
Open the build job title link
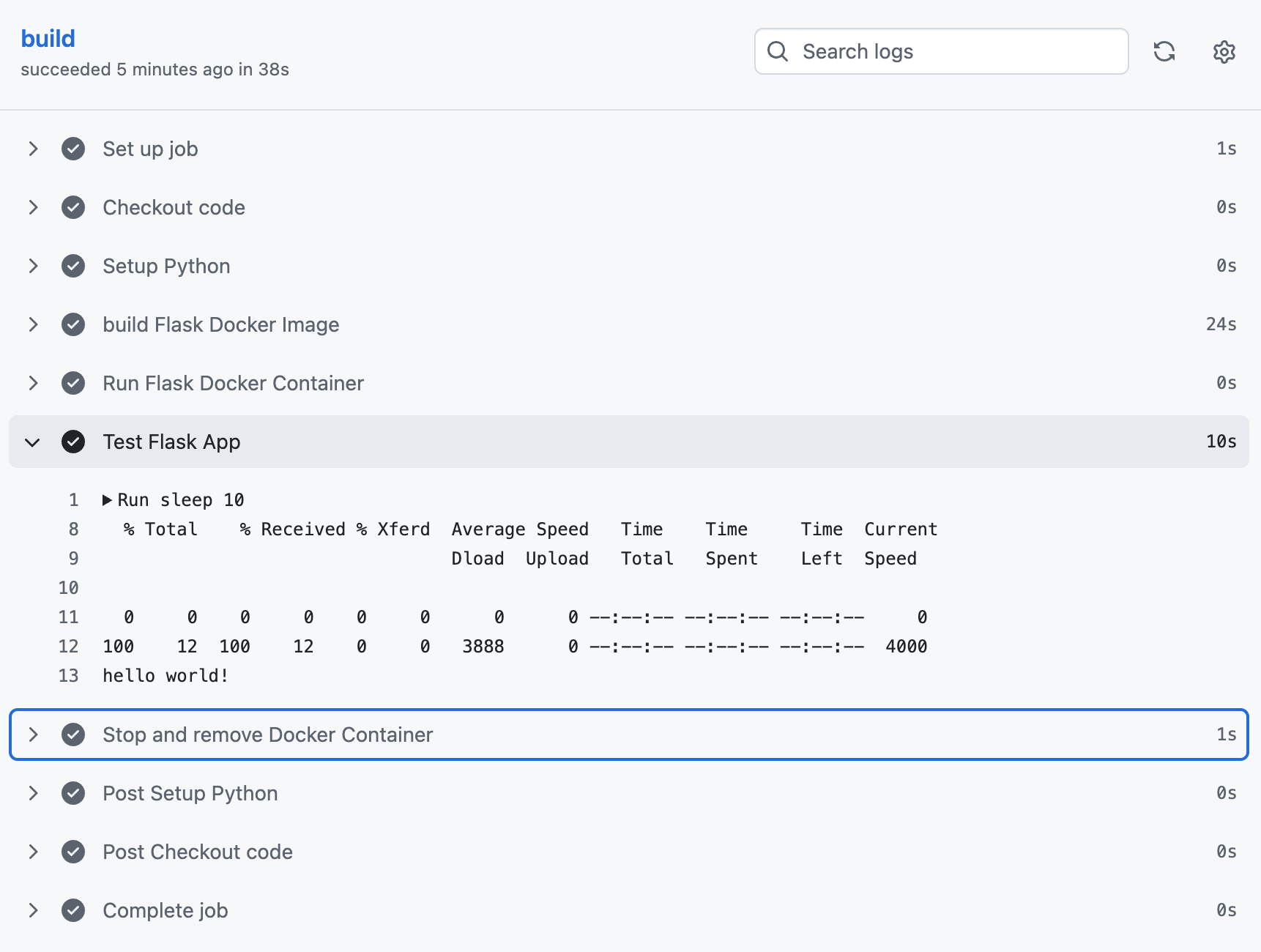click(48, 38)
